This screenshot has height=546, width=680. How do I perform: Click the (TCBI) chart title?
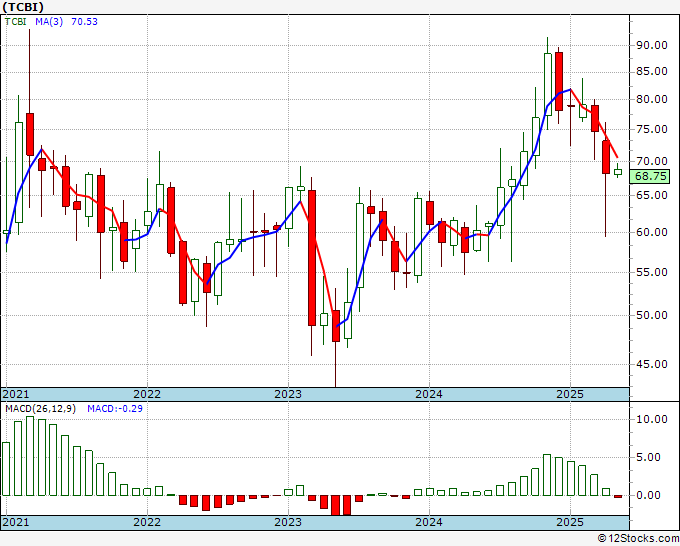click(x=23, y=7)
